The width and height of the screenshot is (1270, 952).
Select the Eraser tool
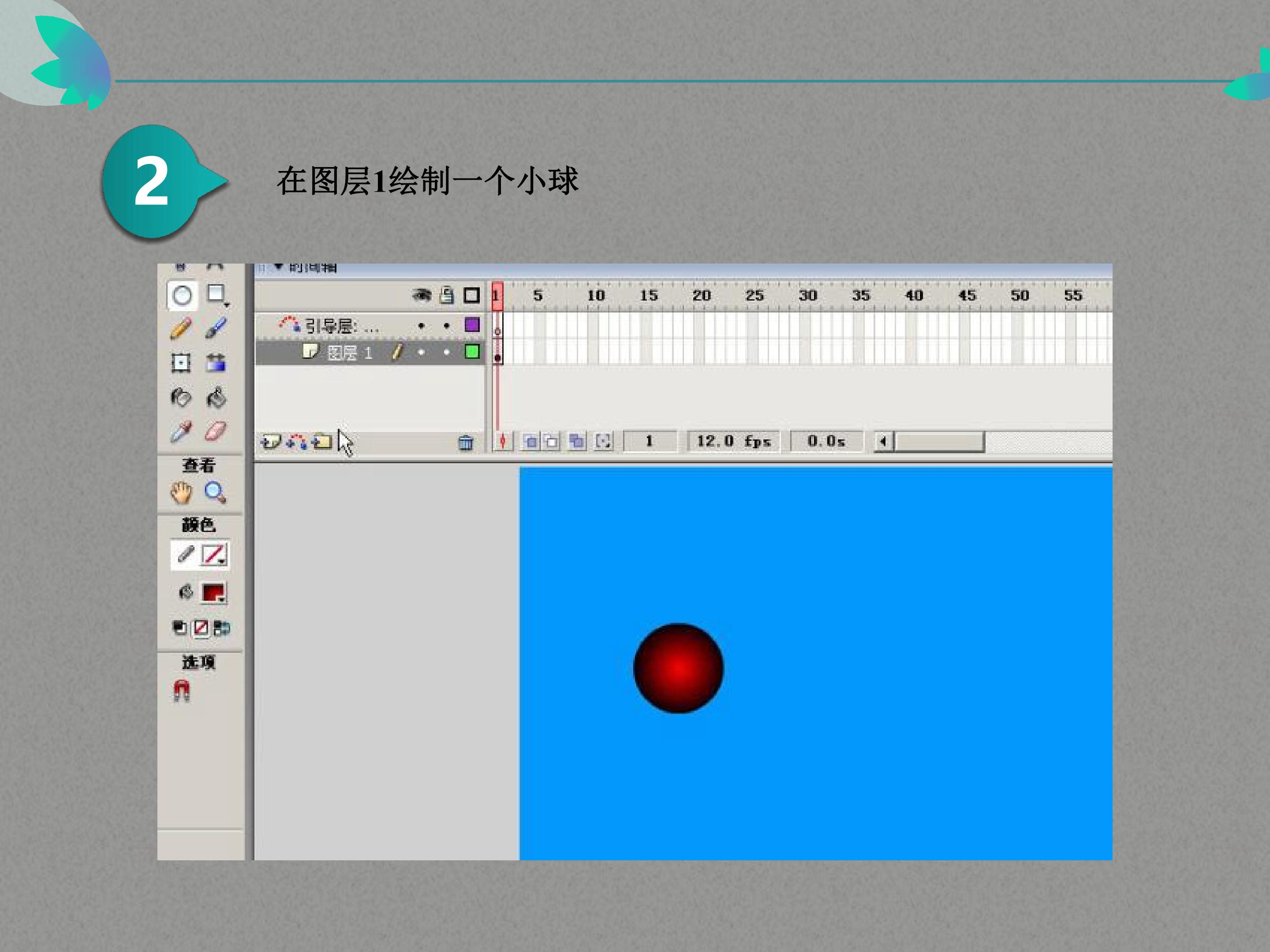(216, 431)
